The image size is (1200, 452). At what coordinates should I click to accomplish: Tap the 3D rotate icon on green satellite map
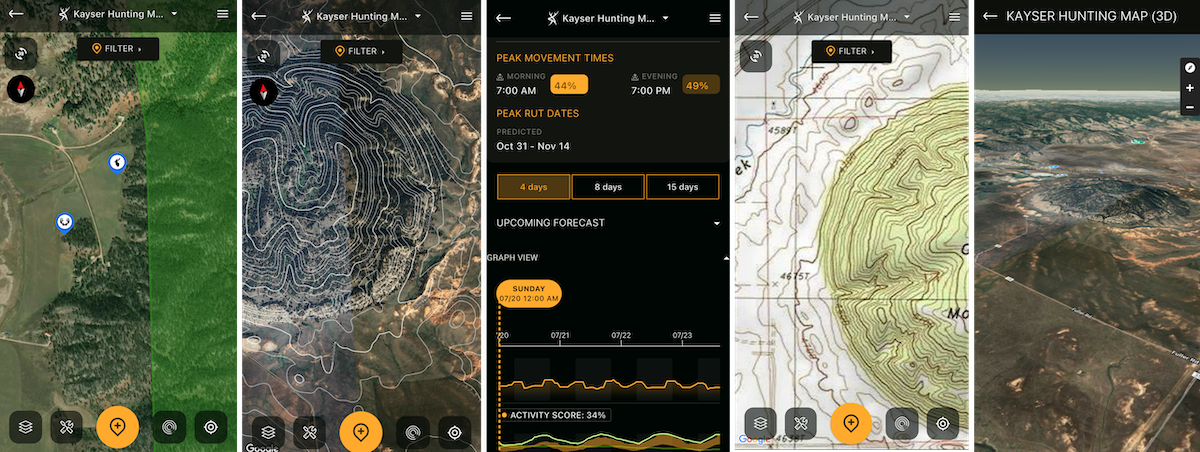[x=21, y=54]
